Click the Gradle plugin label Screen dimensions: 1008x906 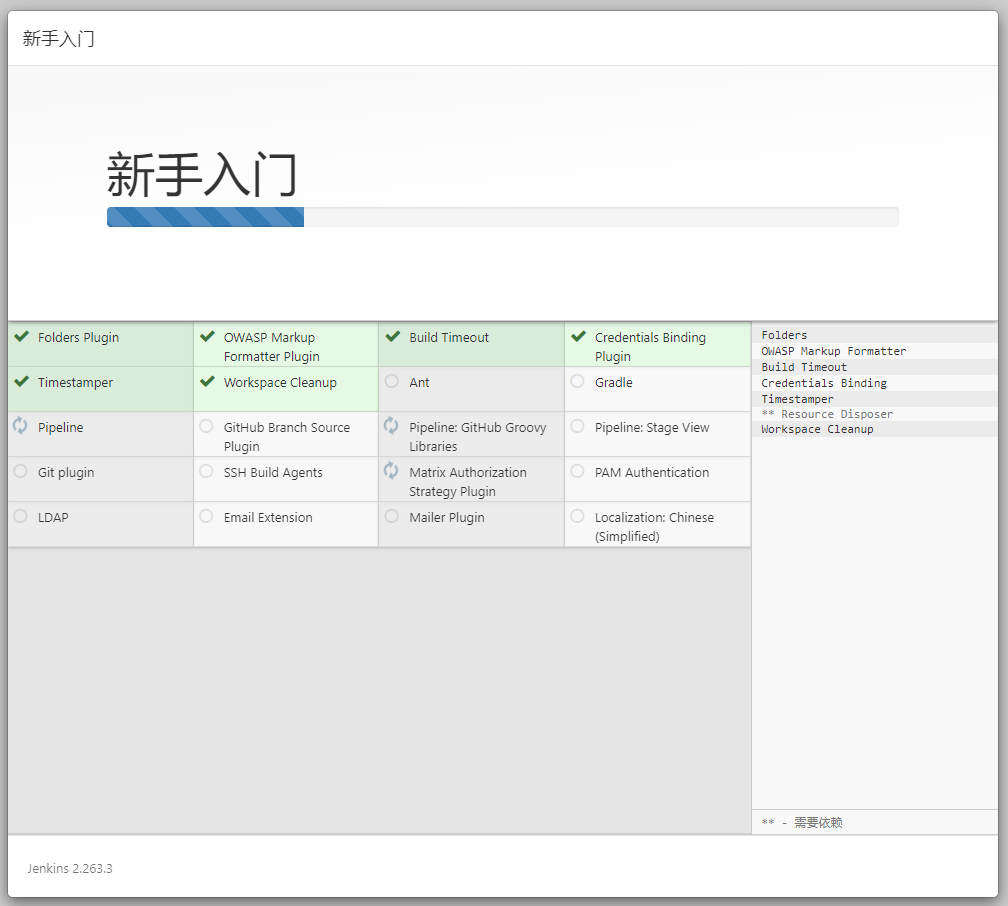point(613,383)
